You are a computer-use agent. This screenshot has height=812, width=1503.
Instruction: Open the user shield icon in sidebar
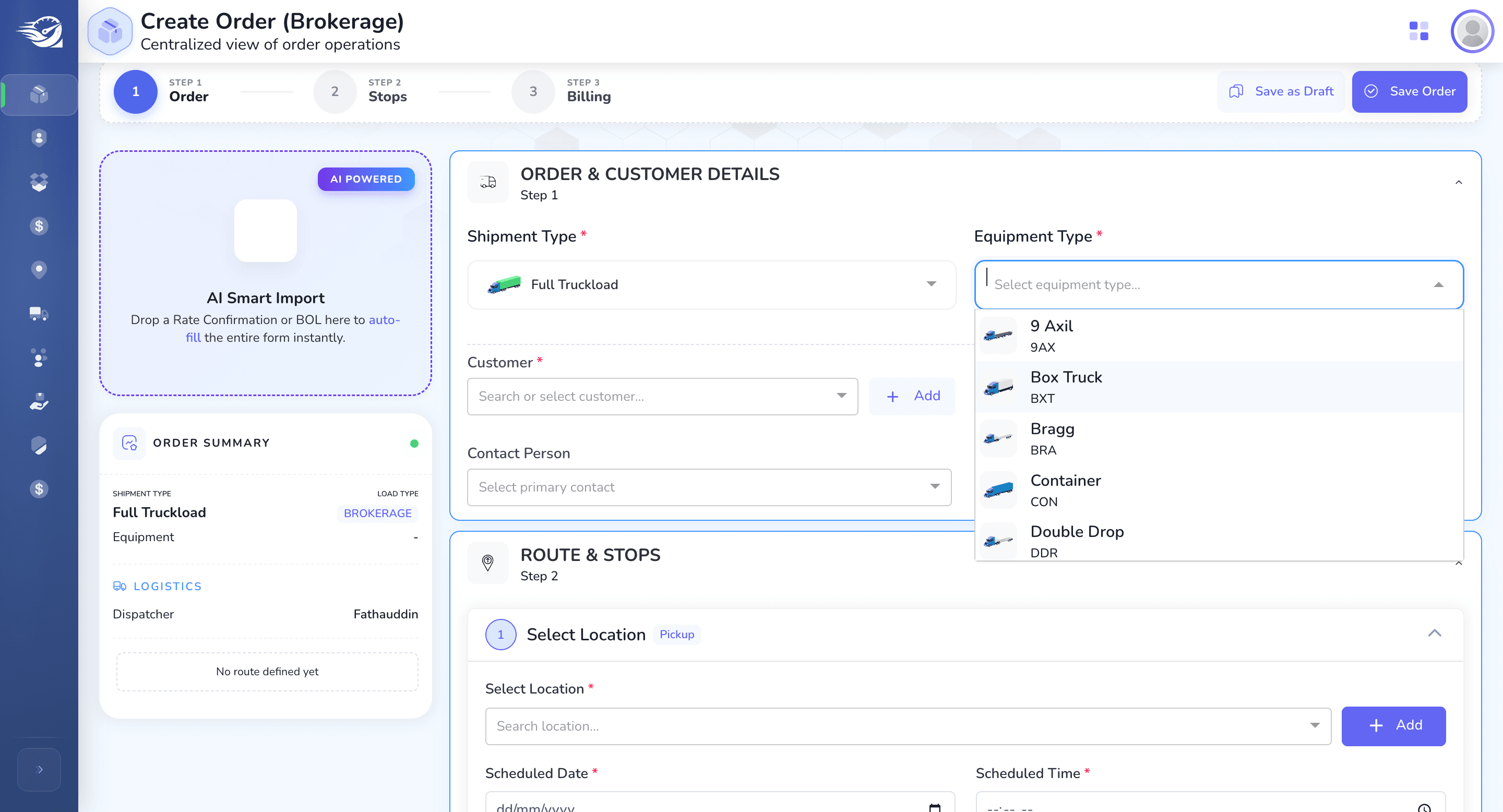tap(39, 138)
